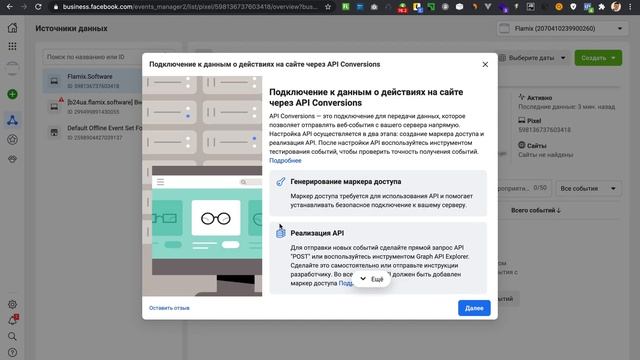Open the browser extensions puzzle icon
Image resolution: width=640 pixels, height=360 pixels.
[x=602, y=7]
